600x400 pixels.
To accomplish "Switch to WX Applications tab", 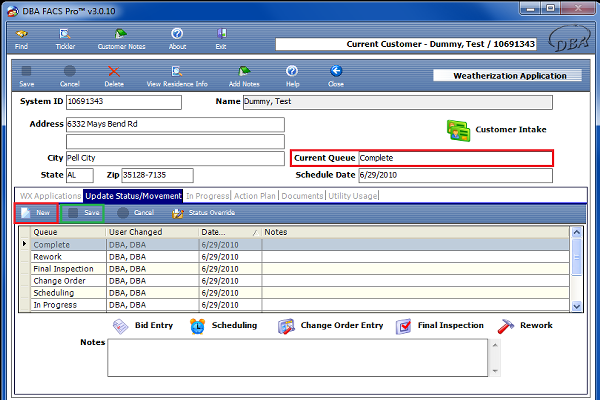I will tap(50, 196).
